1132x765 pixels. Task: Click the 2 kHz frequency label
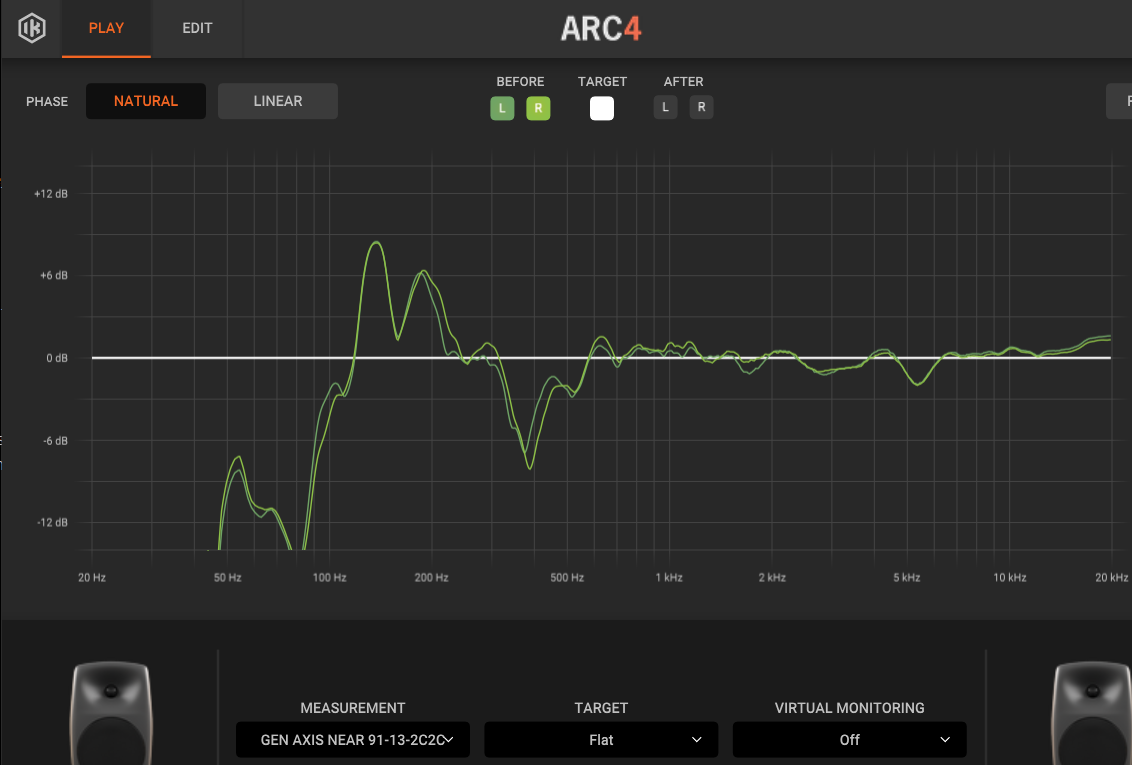click(x=772, y=577)
